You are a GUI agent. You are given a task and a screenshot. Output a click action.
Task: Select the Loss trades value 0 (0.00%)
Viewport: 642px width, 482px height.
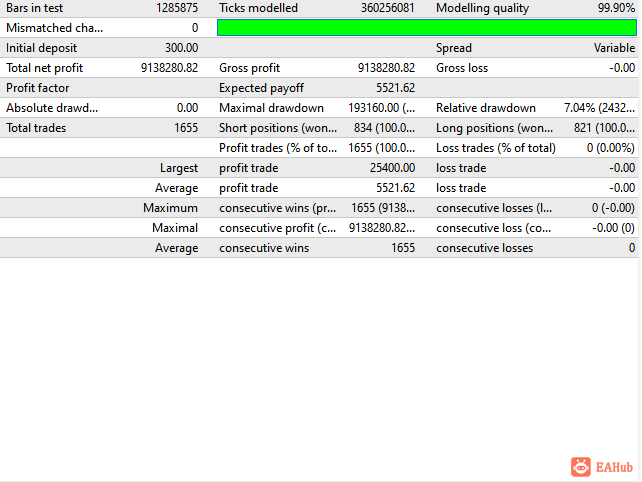pos(610,148)
